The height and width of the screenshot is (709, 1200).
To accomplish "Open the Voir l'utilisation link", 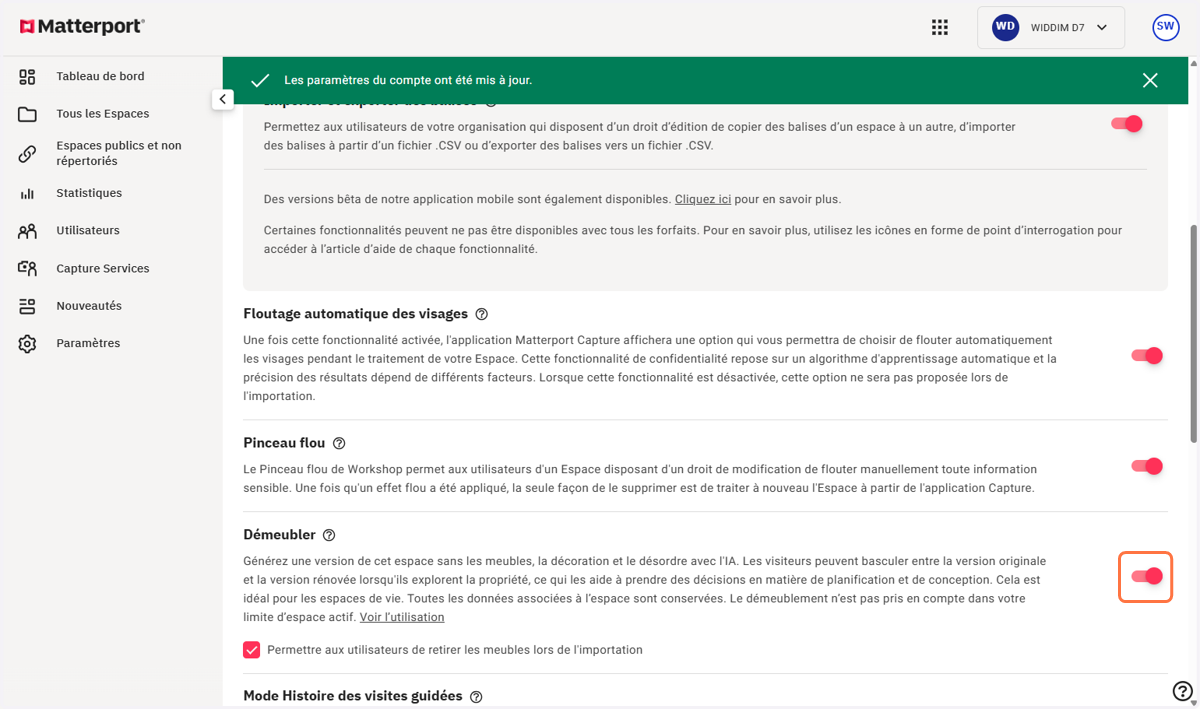I will [x=402, y=617].
